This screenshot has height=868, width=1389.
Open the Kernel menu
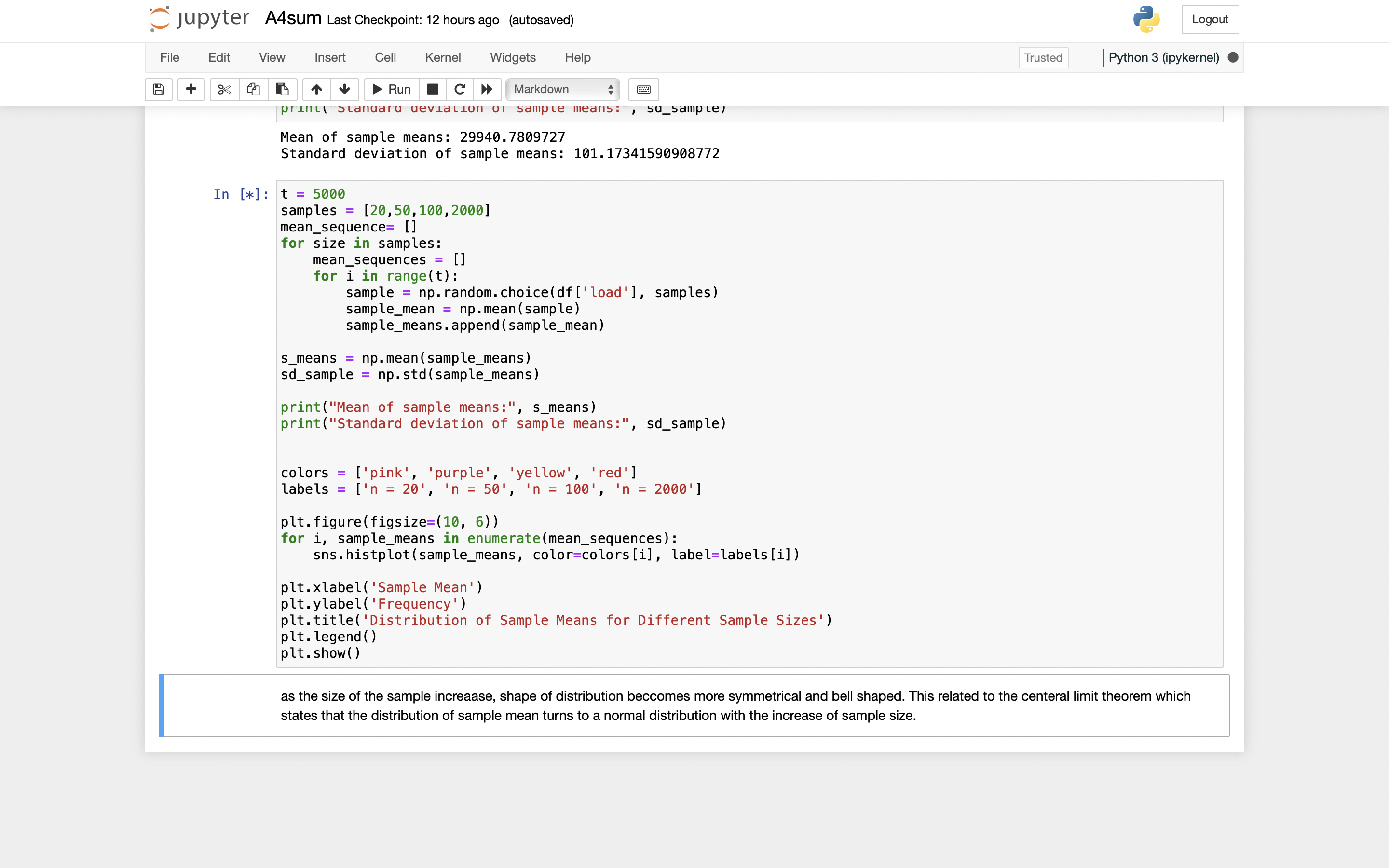pyautogui.click(x=443, y=57)
